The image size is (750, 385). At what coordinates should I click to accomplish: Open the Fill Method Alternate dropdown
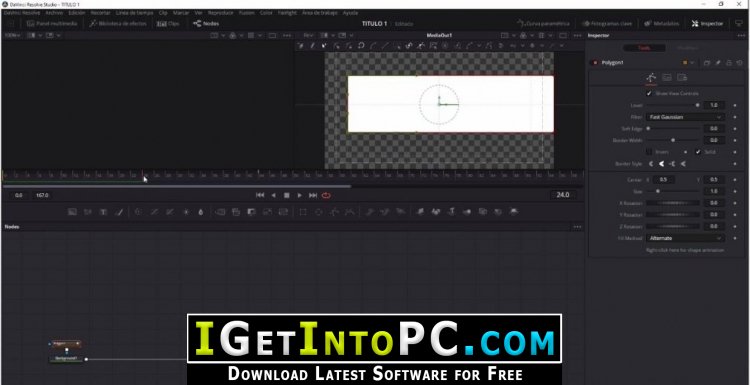coord(685,238)
